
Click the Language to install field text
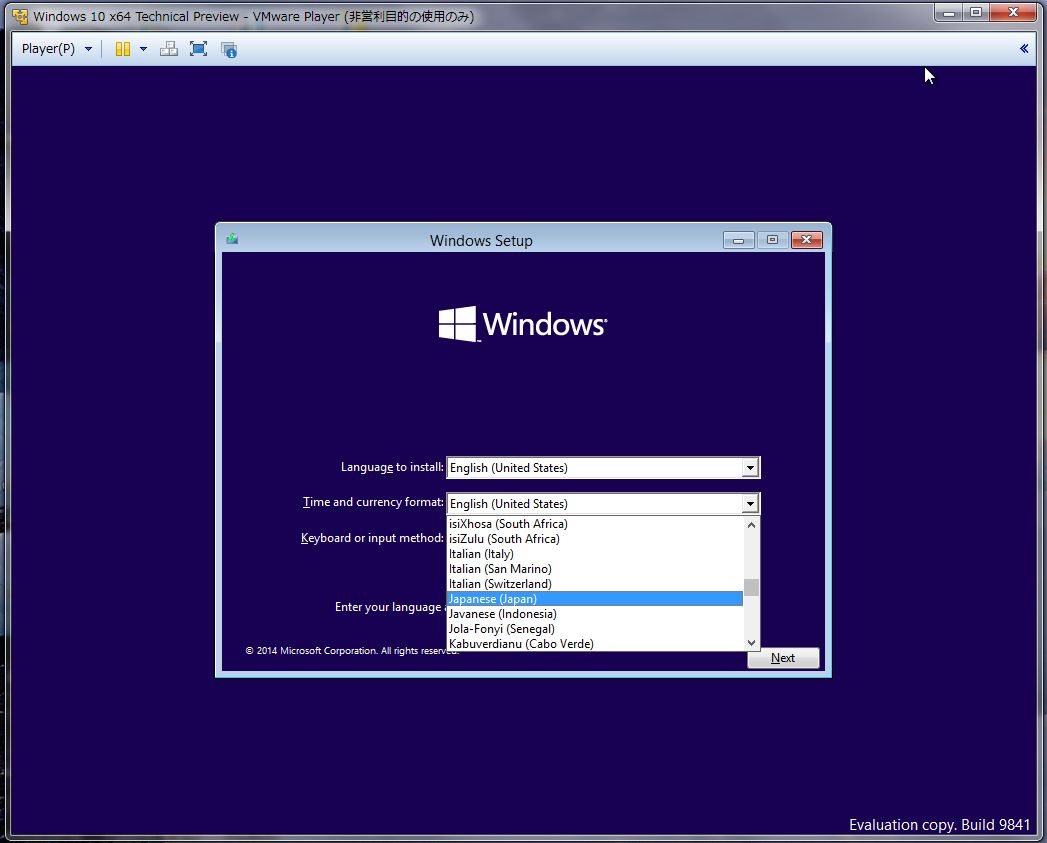point(508,468)
